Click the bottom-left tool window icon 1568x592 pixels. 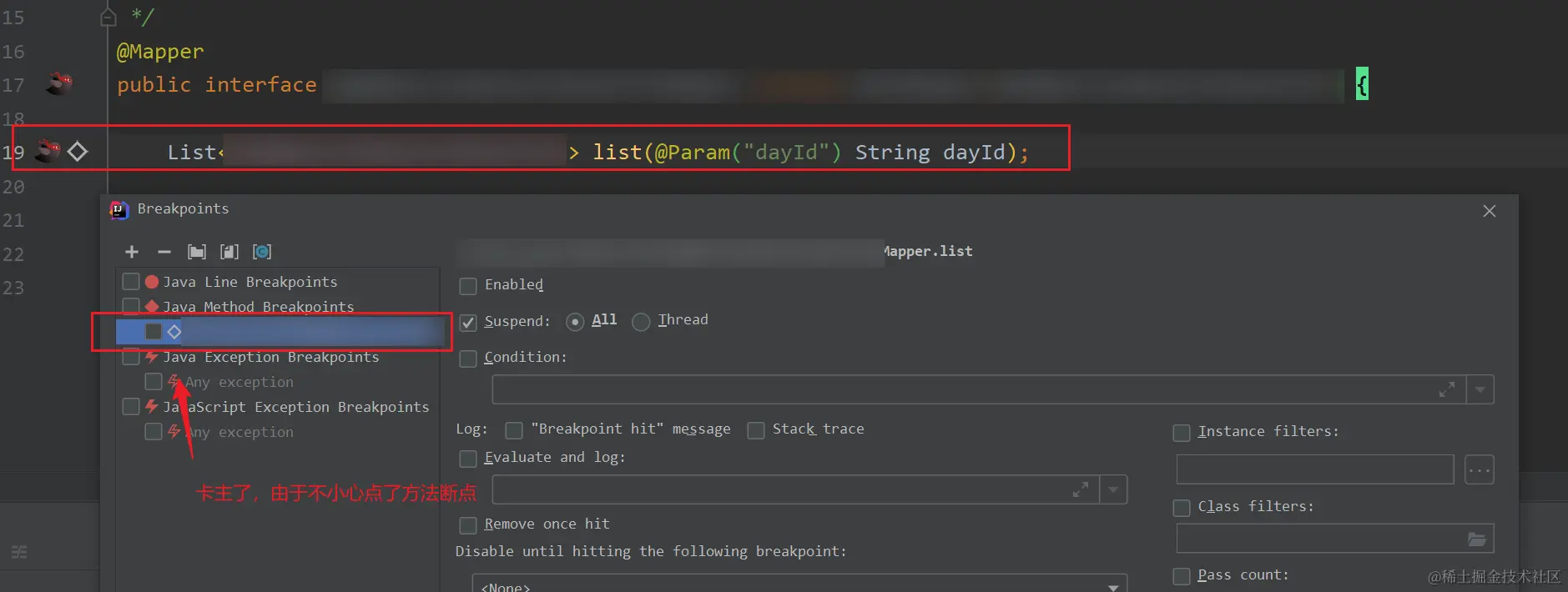pyautogui.click(x=18, y=552)
